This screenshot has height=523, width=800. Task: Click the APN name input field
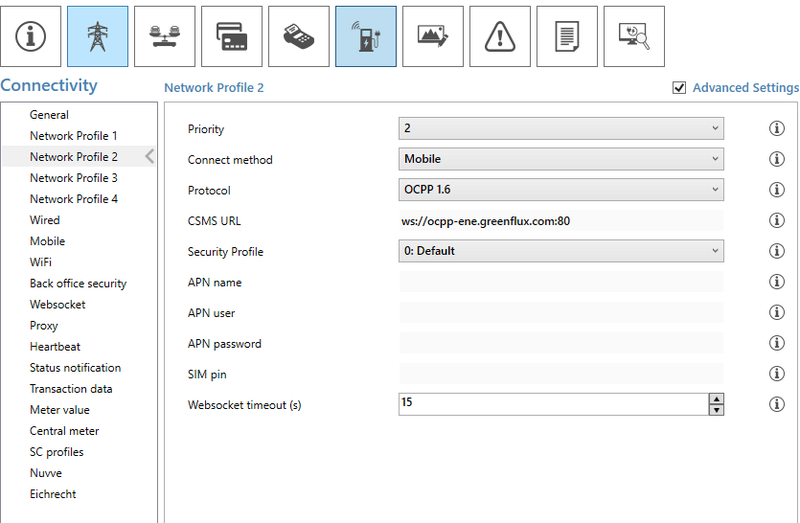click(x=560, y=282)
